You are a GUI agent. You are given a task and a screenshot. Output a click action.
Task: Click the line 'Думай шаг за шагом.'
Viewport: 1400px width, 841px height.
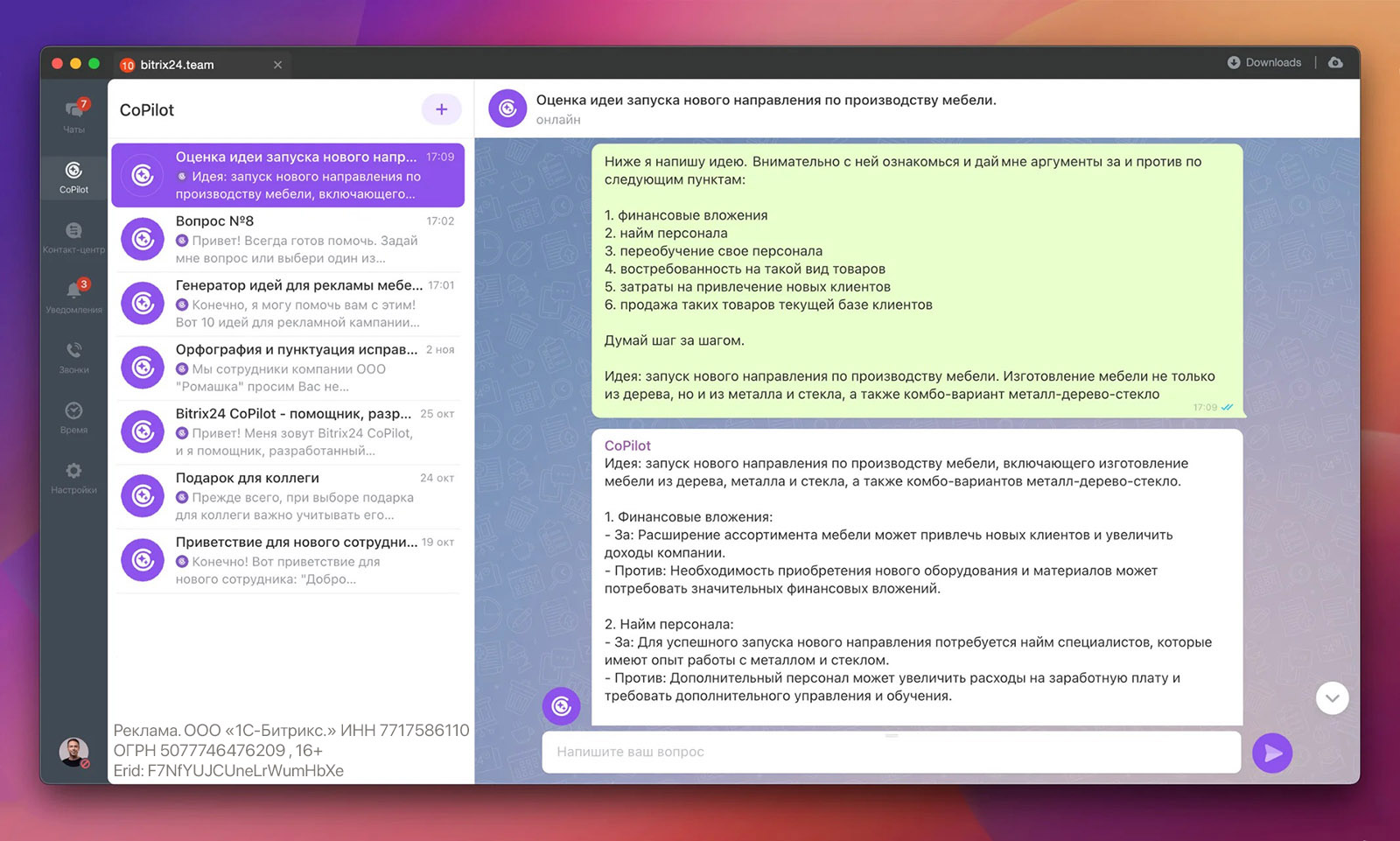click(x=674, y=340)
